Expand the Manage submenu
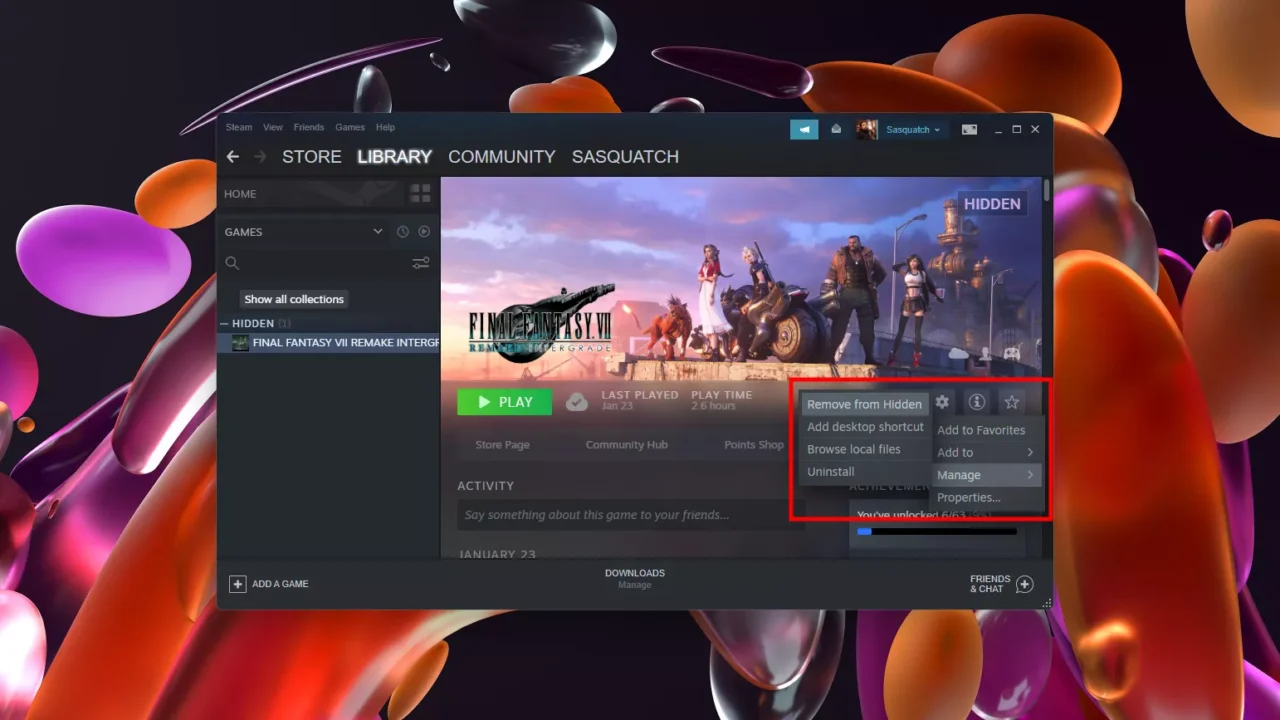The image size is (1280, 720). (988, 475)
